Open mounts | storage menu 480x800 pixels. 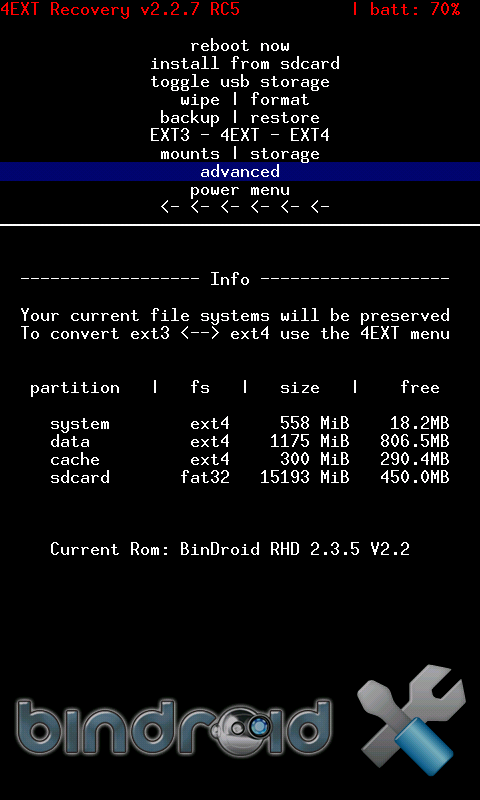point(240,154)
